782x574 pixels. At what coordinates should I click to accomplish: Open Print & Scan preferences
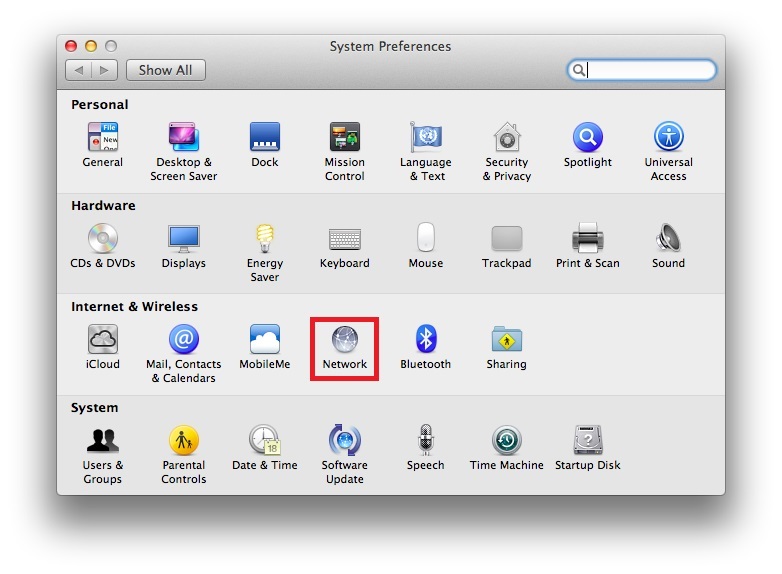pyautogui.click(x=587, y=239)
